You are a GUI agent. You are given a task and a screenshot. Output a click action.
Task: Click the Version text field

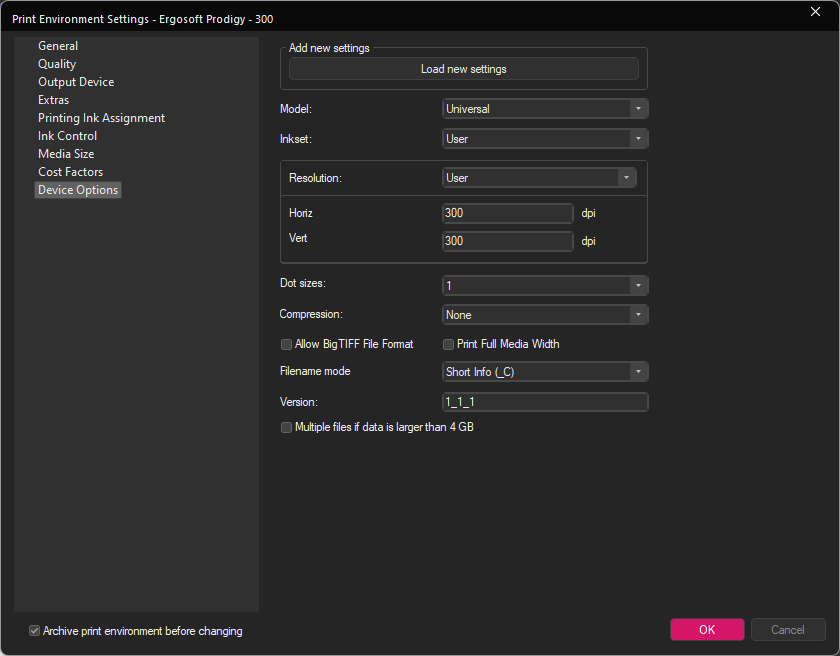point(545,402)
